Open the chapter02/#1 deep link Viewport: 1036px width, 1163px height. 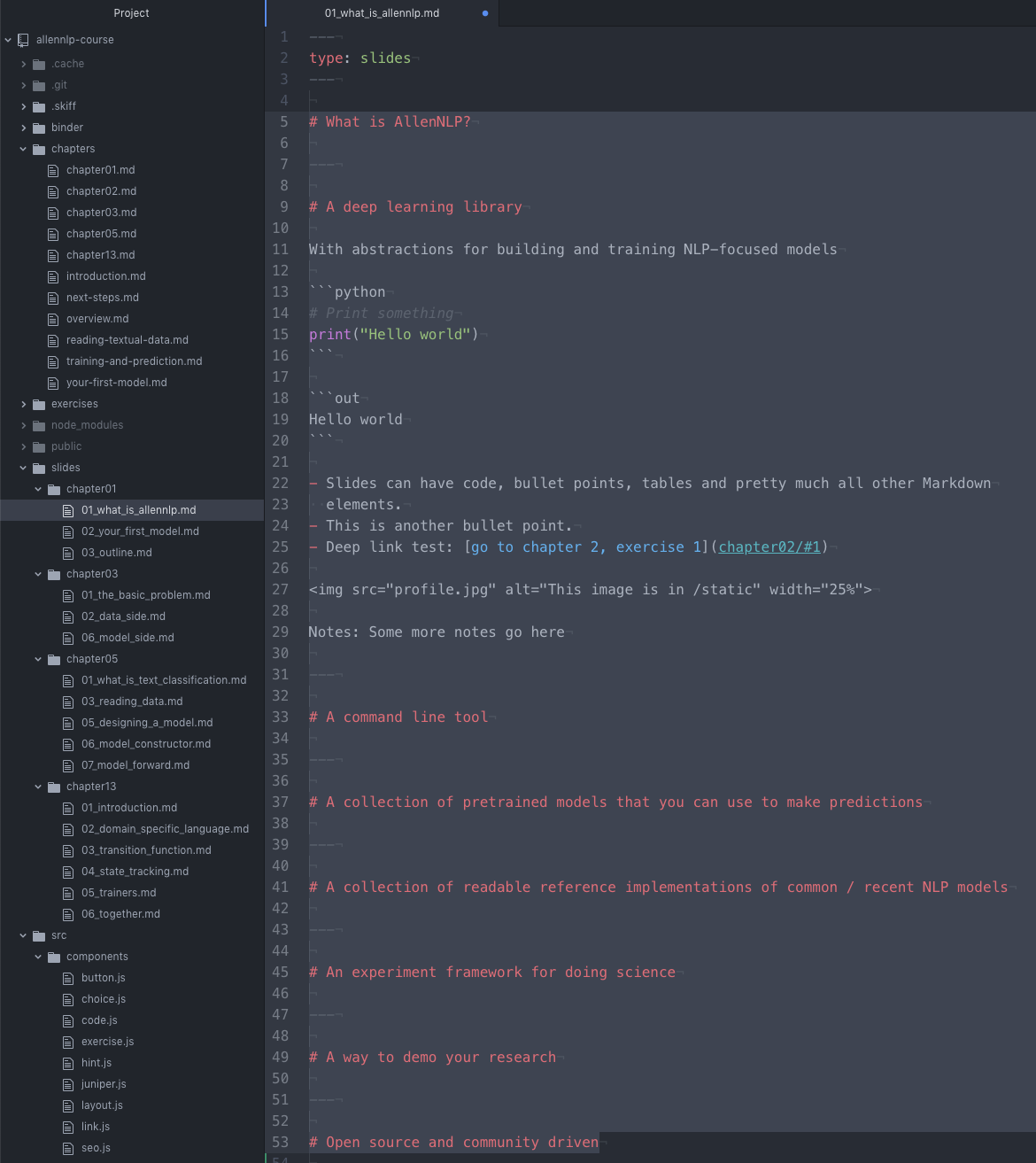(769, 547)
